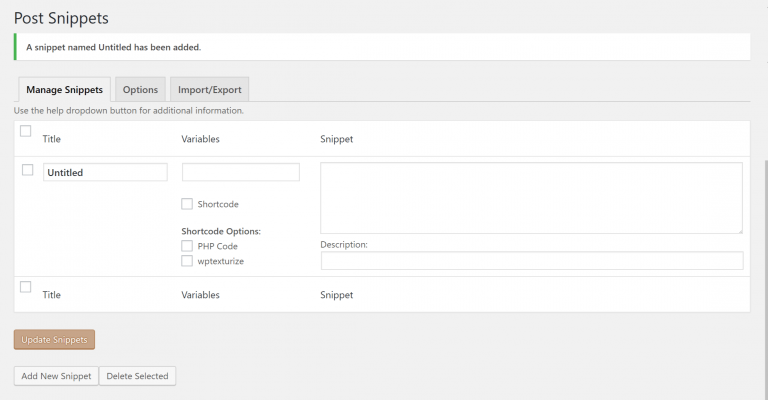Click inside the Snippet text area
Viewport: 768px width, 400px height.
[531, 198]
